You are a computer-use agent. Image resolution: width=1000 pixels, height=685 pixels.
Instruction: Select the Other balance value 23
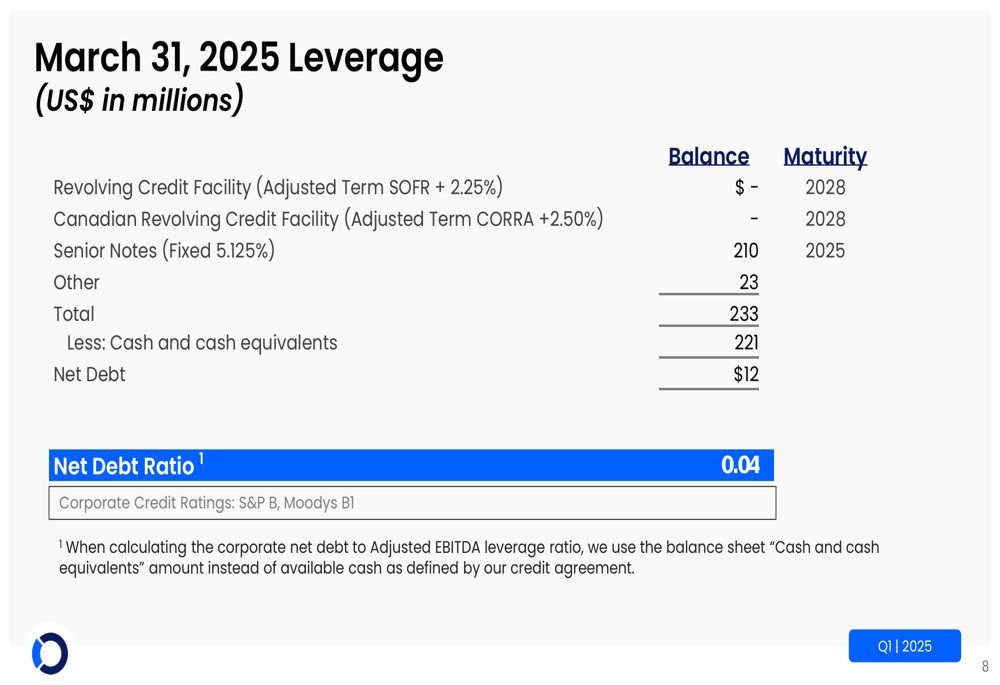point(749,283)
